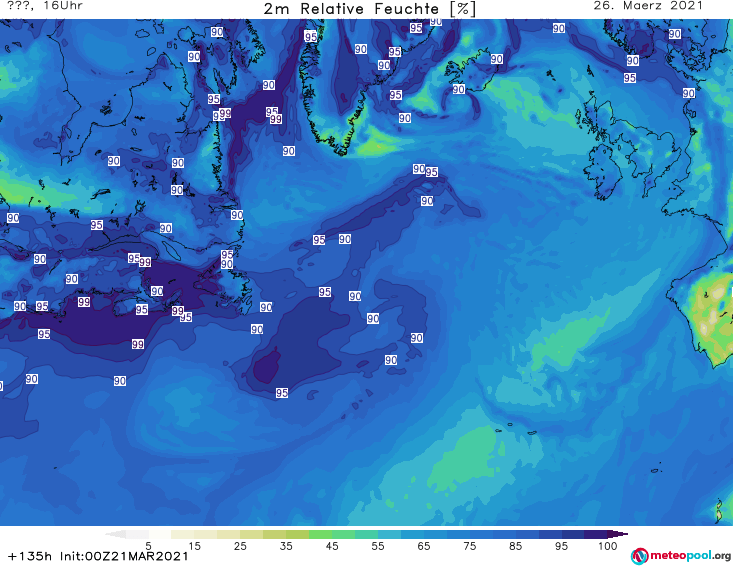Click the meteopool logo icon
Image resolution: width=733 pixels, height=566 pixels.
click(x=639, y=556)
